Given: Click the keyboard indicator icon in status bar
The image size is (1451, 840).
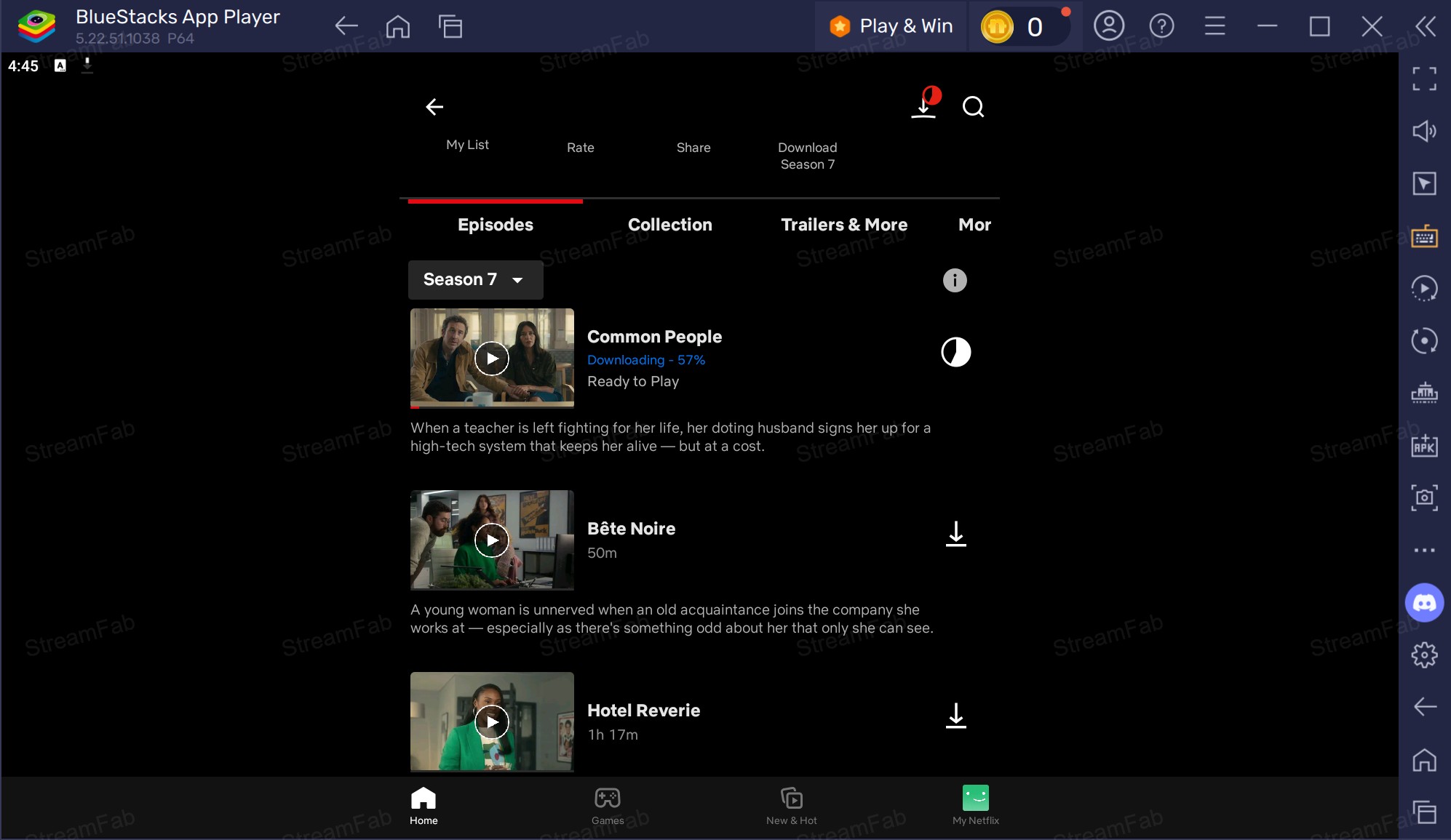Looking at the screenshot, I should 60,65.
